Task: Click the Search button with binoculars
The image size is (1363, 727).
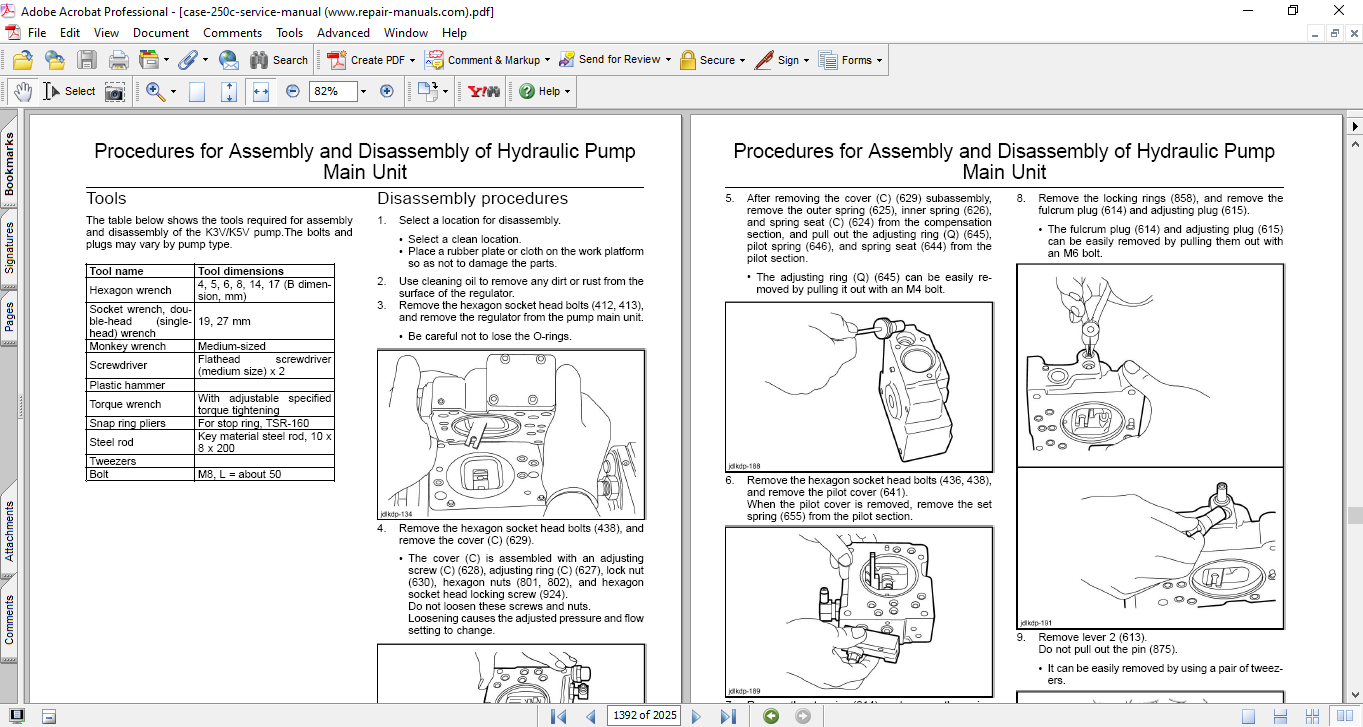Action: point(278,60)
